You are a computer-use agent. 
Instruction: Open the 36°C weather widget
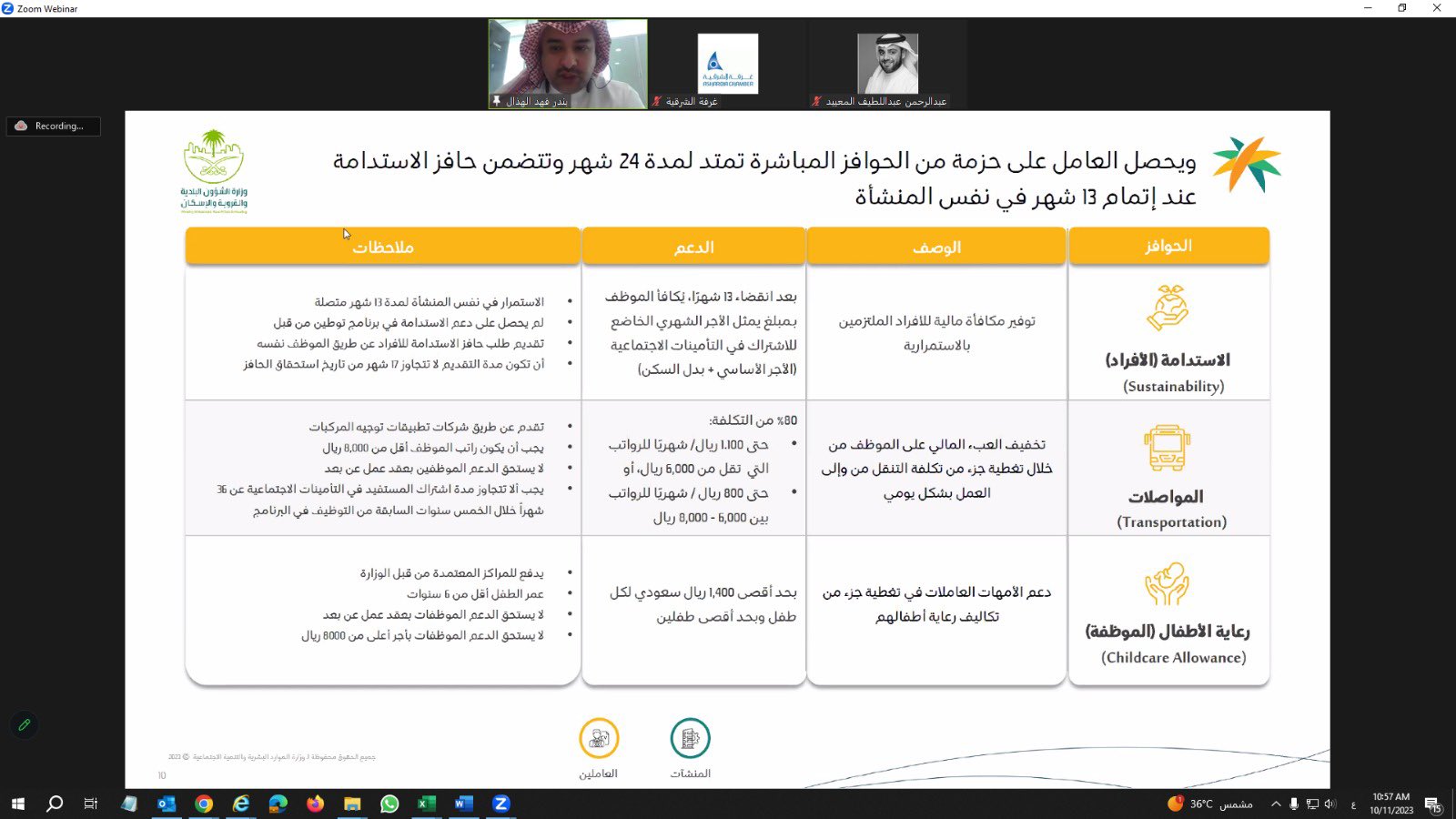click(1210, 804)
